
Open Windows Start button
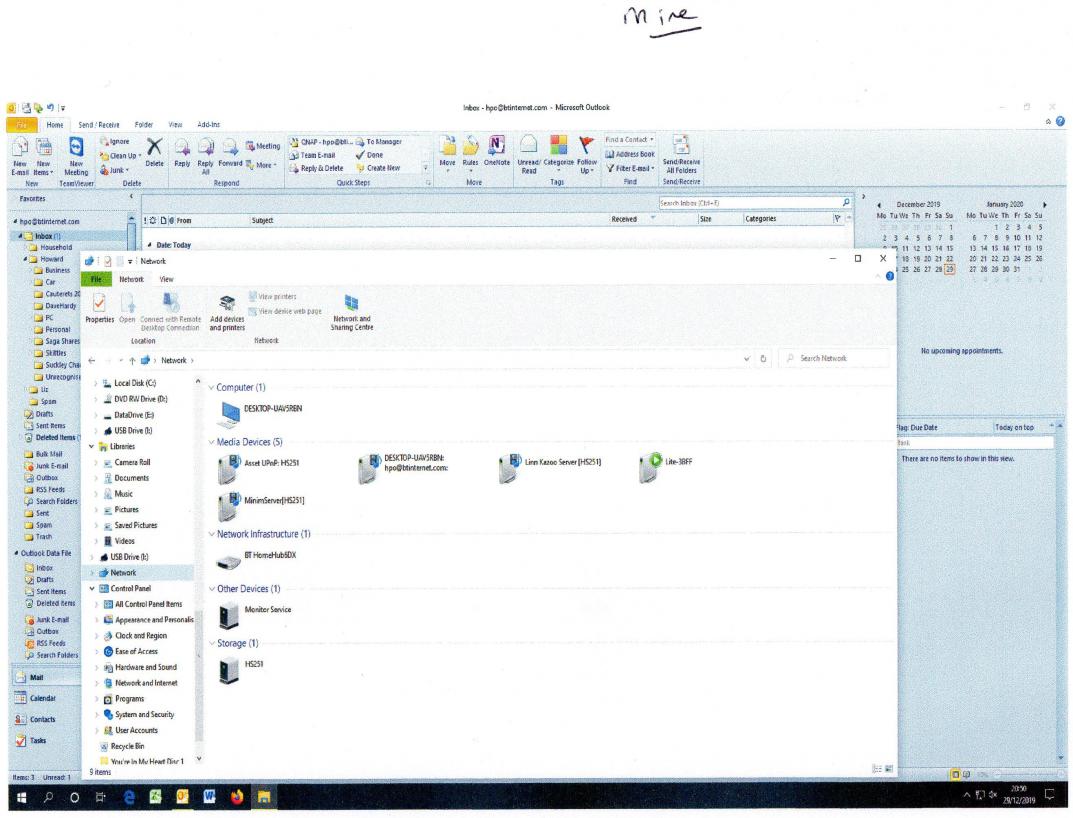click(21, 797)
